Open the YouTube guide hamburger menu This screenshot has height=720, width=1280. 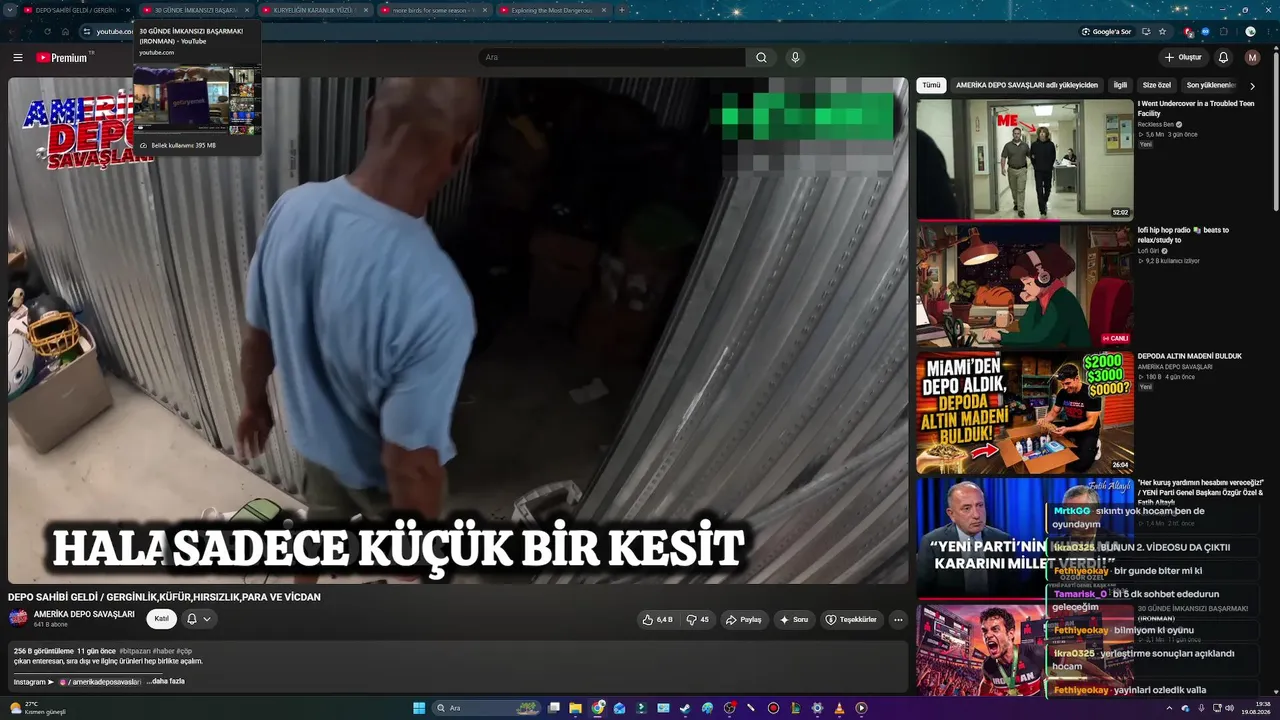tap(17, 57)
